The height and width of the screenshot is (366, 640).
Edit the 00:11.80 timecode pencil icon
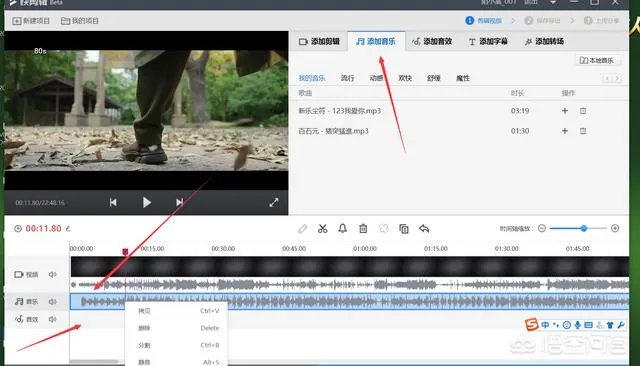(68, 228)
